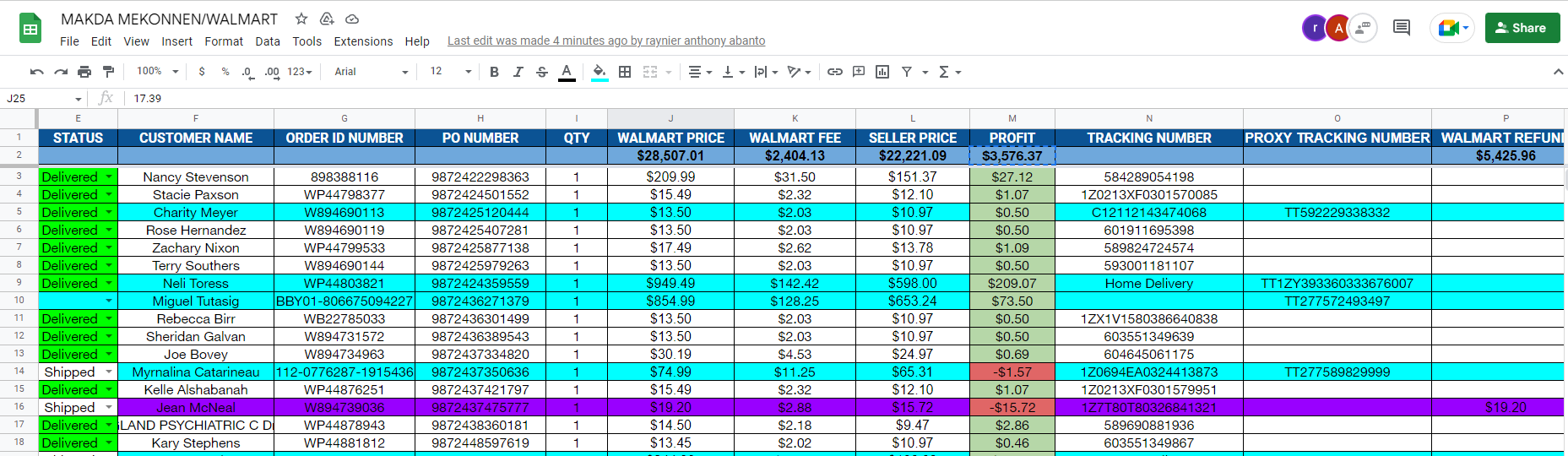The image size is (1568, 456).
Task: Open the more formats 123 dropdown
Action: coord(300,72)
